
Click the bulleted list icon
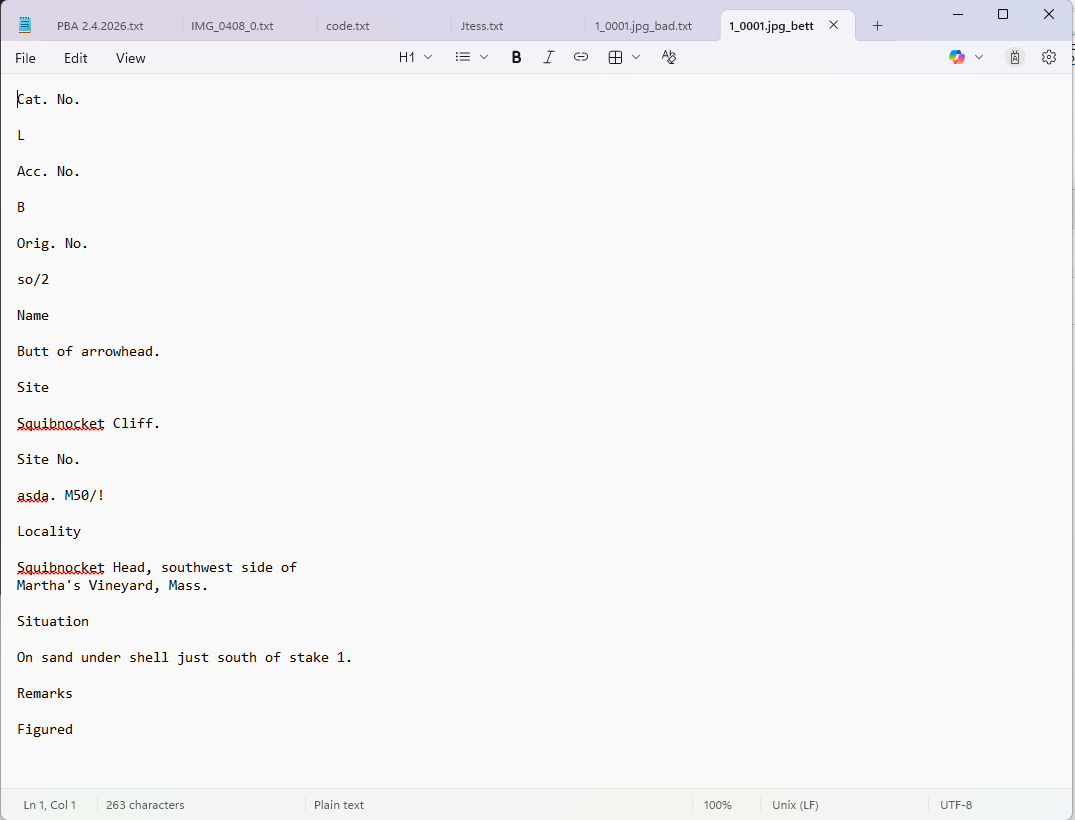click(x=463, y=58)
